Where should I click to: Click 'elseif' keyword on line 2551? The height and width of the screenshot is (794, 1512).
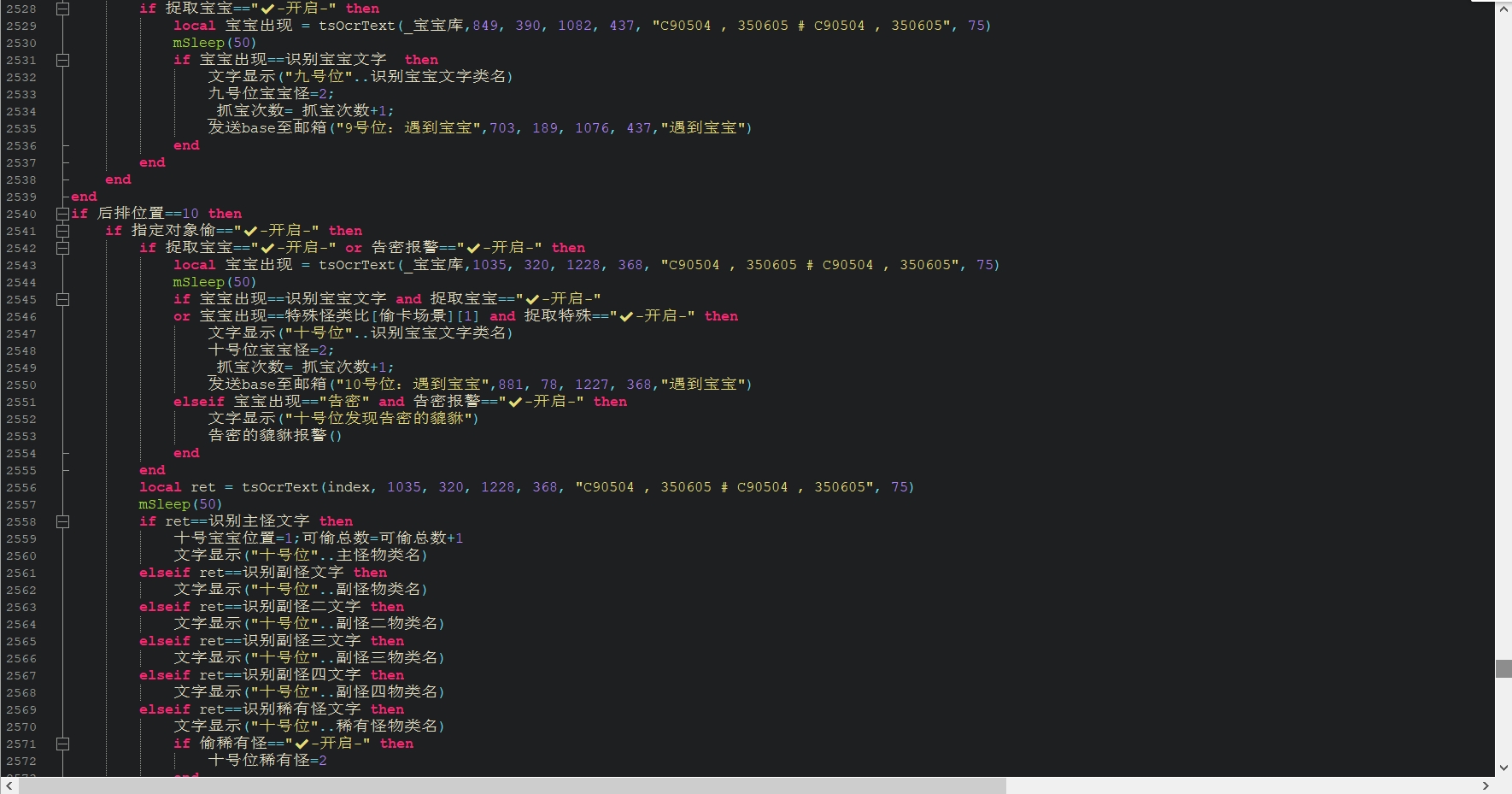pos(199,402)
